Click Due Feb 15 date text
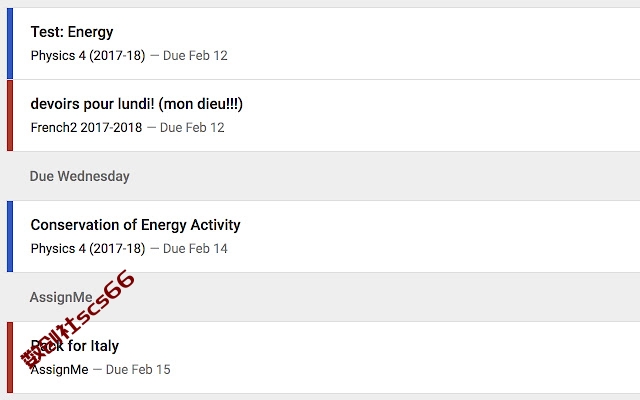Viewport: 640px width, 400px height. (138, 370)
